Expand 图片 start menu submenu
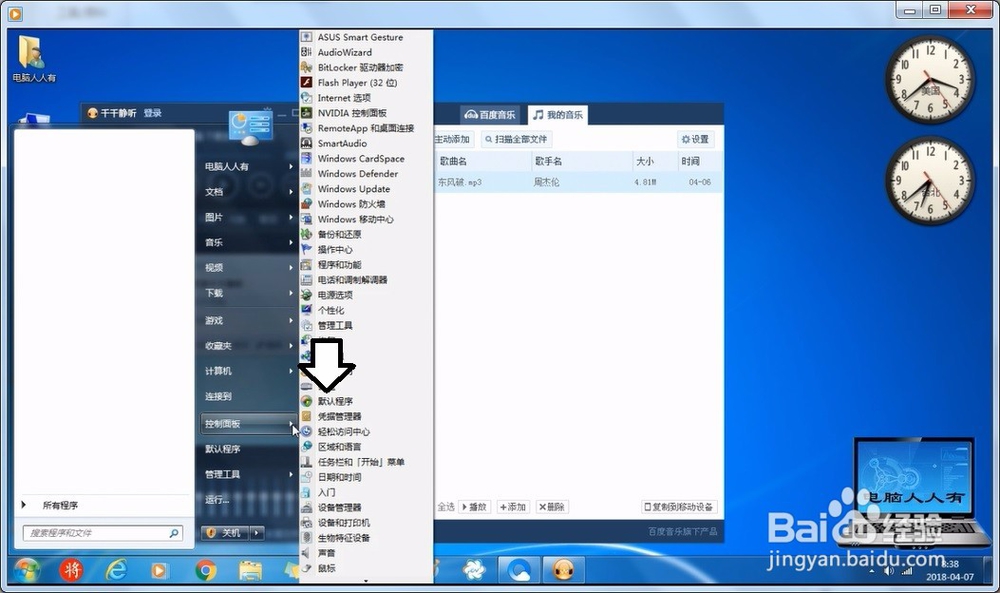This screenshot has height=593, width=1000. click(x=249, y=217)
